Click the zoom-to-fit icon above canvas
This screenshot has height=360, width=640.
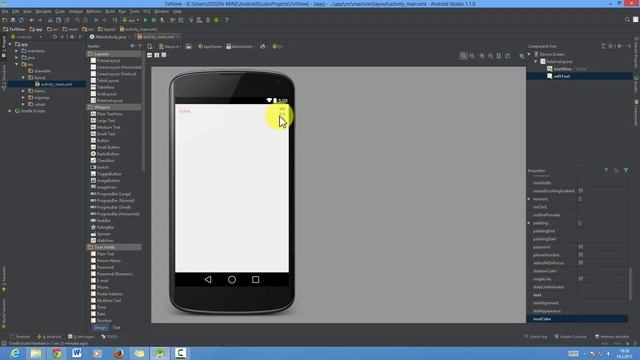tap(463, 56)
